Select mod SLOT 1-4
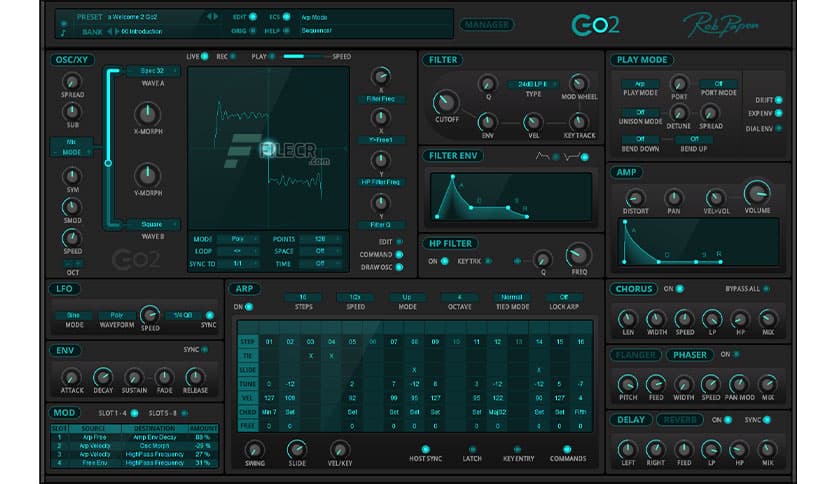Image resolution: width=836 pixels, height=484 pixels. [x=134, y=413]
